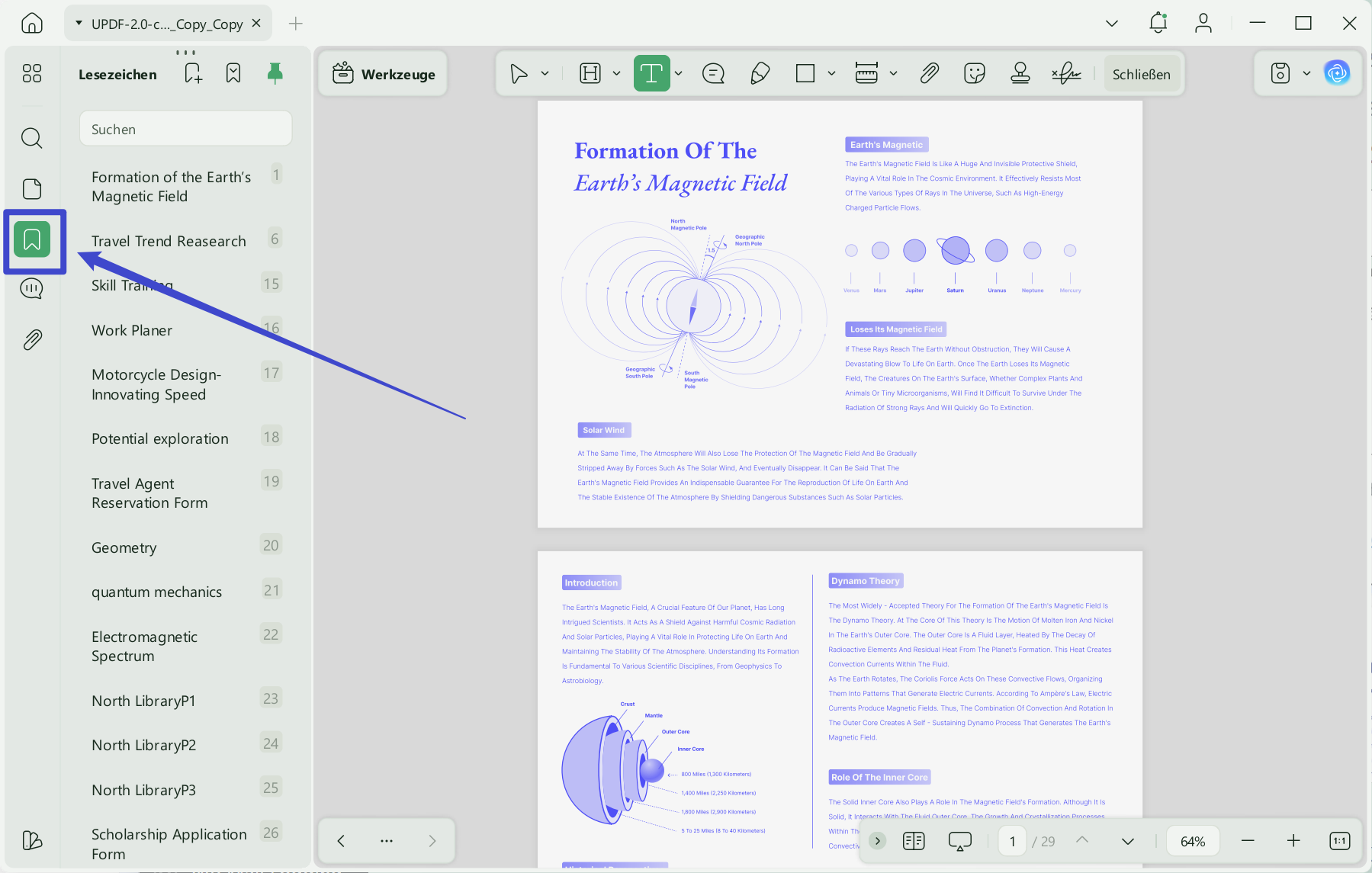Expand the pointer tool dropdown
This screenshot has width=1372, height=873.
click(545, 74)
